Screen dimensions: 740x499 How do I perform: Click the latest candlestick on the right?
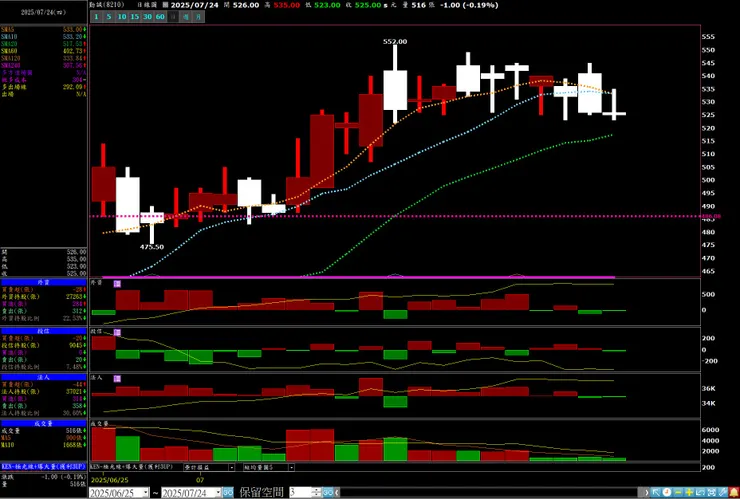614,113
